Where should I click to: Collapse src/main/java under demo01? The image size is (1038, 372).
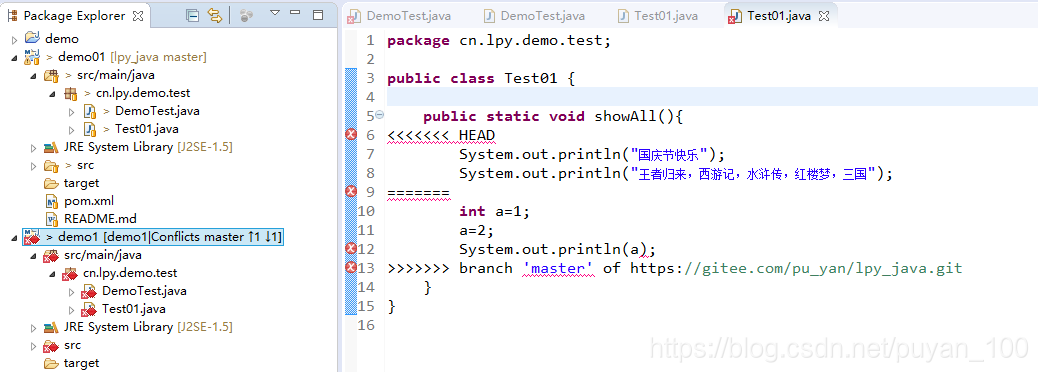34,75
